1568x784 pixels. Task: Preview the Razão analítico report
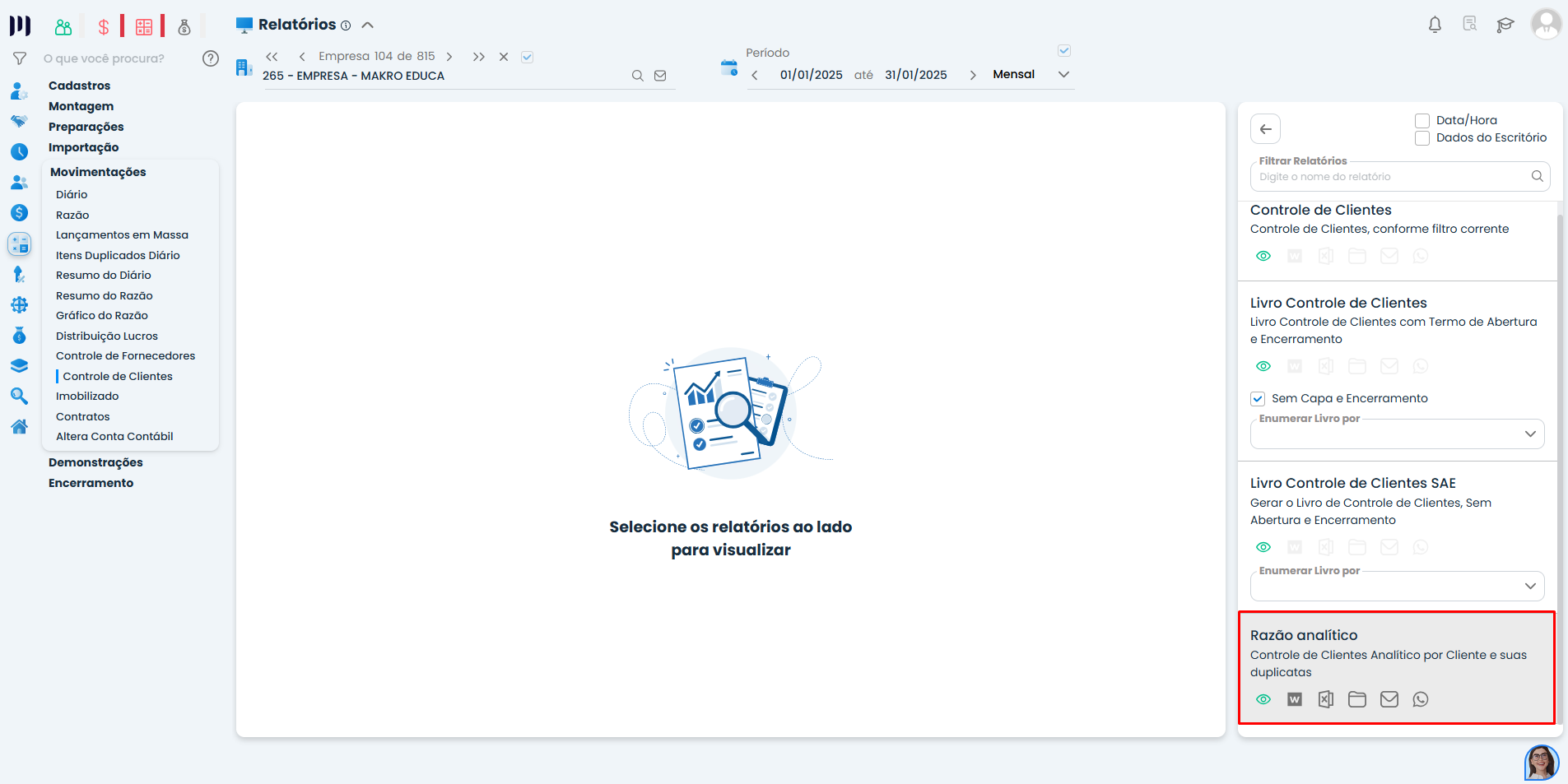(x=1263, y=699)
